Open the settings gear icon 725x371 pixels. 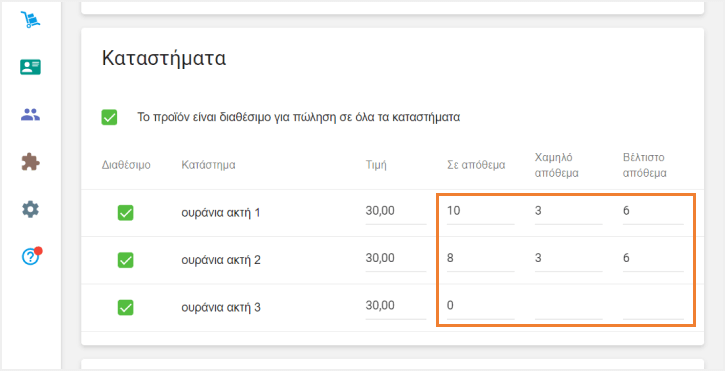(31, 210)
